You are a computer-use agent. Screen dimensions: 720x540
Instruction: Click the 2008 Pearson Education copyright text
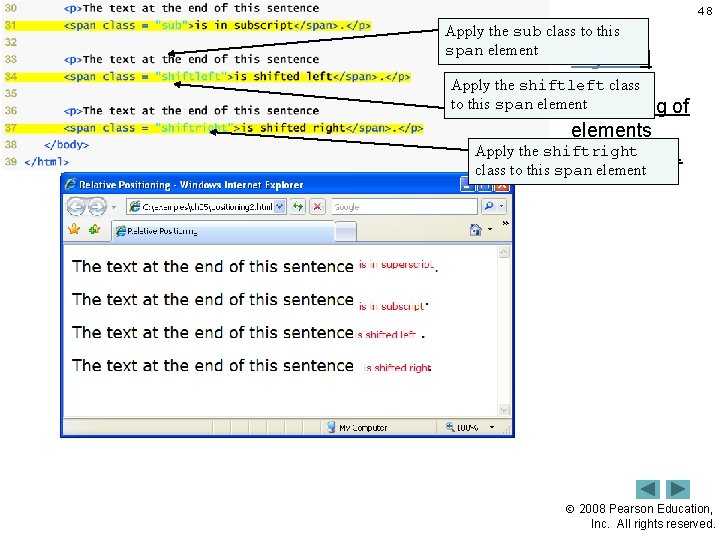coord(640,516)
